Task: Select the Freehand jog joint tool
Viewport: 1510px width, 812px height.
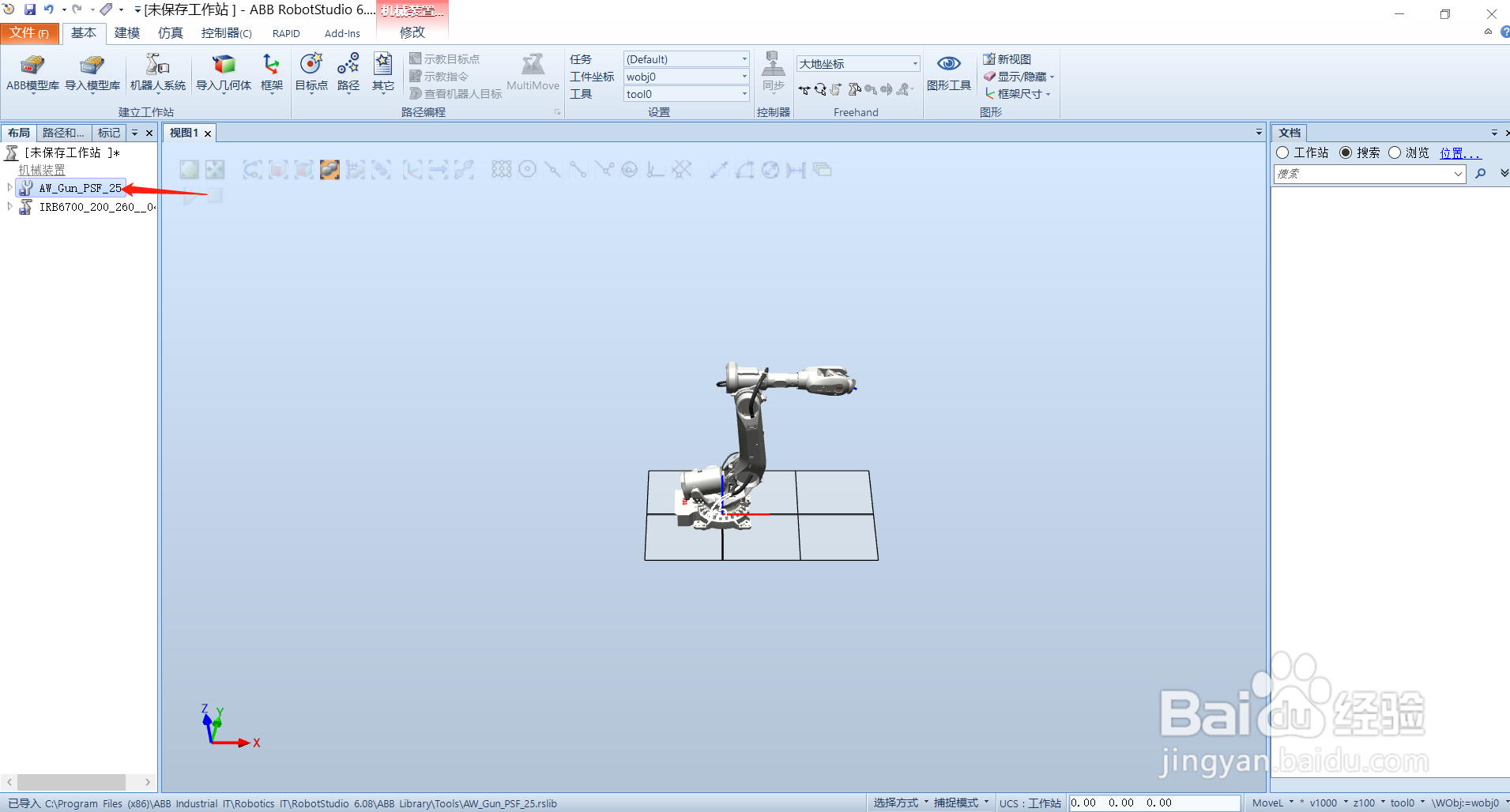Action: pyautogui.click(x=853, y=90)
